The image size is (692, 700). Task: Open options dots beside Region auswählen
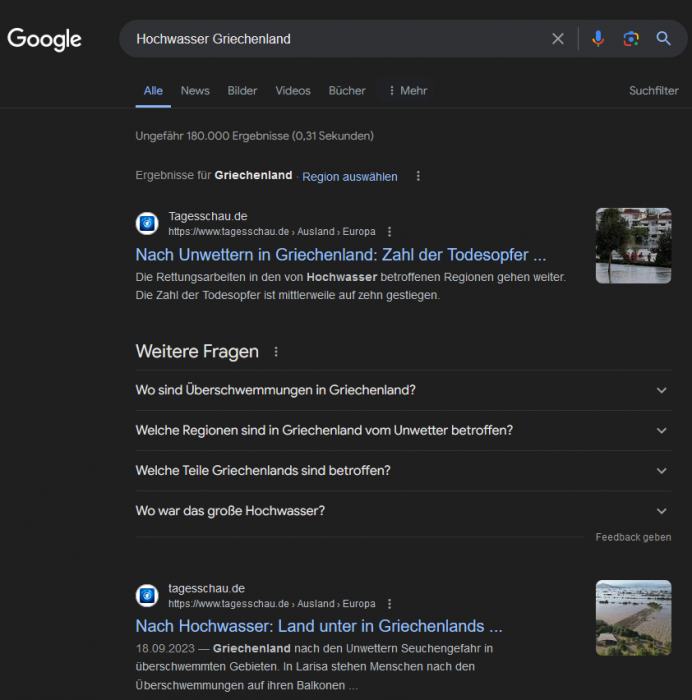click(x=418, y=176)
